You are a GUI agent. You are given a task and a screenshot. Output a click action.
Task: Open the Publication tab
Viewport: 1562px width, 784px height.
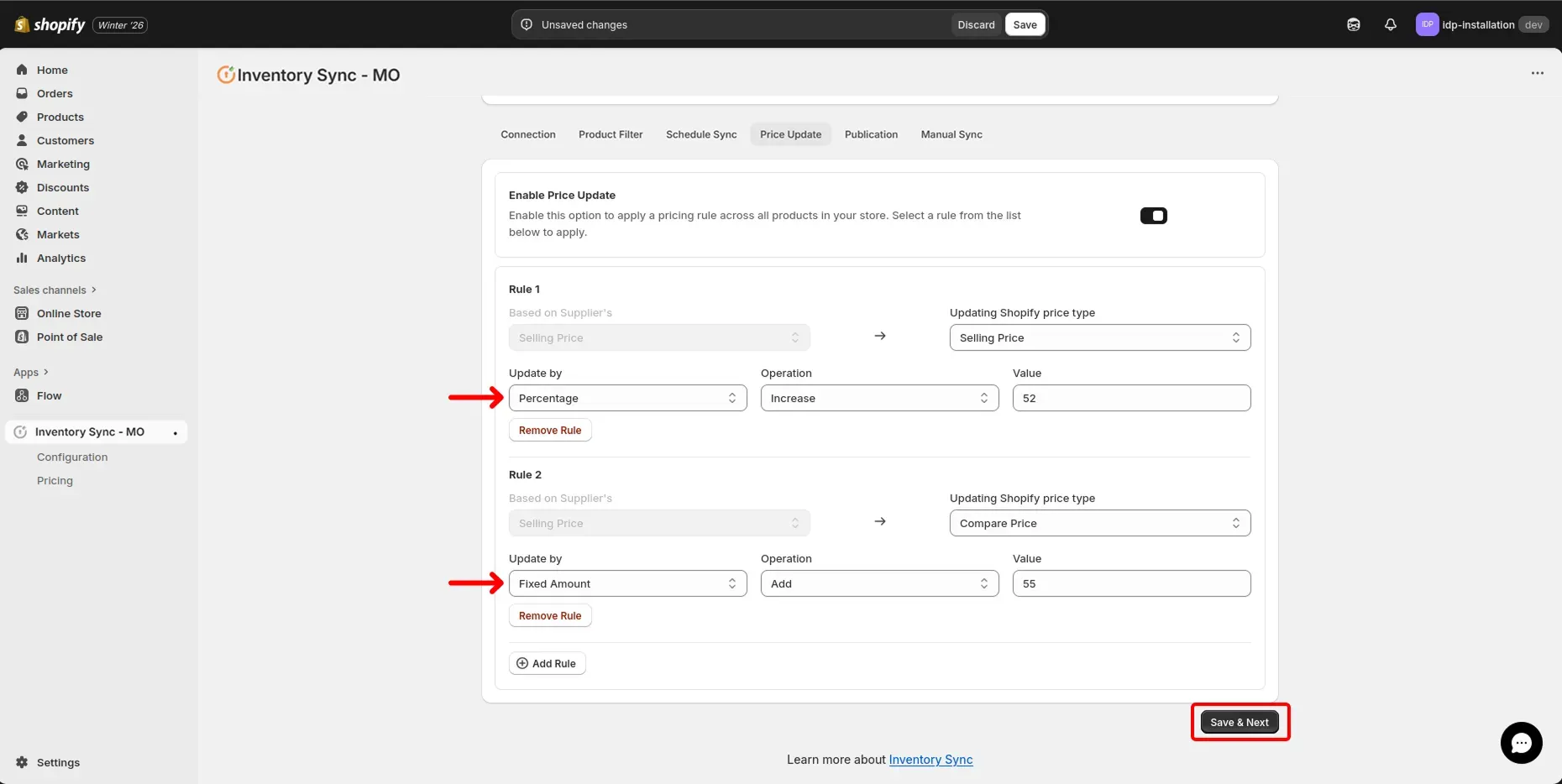click(871, 134)
